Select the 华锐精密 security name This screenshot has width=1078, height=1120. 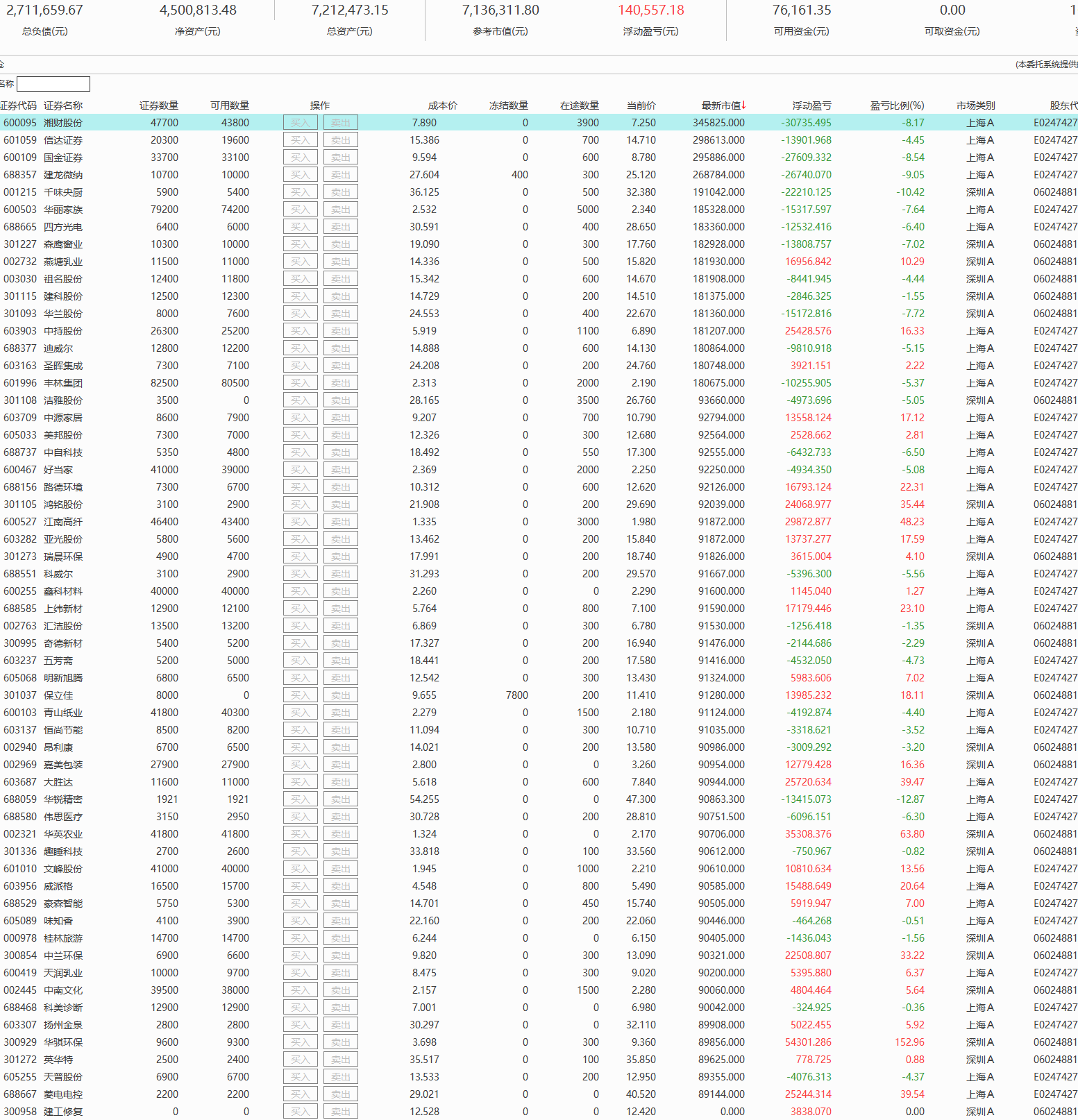click(x=63, y=799)
